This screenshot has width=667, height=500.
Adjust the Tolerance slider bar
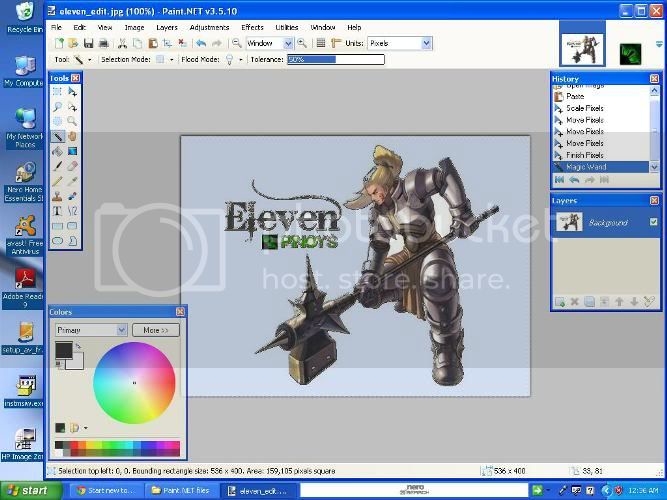[336, 60]
